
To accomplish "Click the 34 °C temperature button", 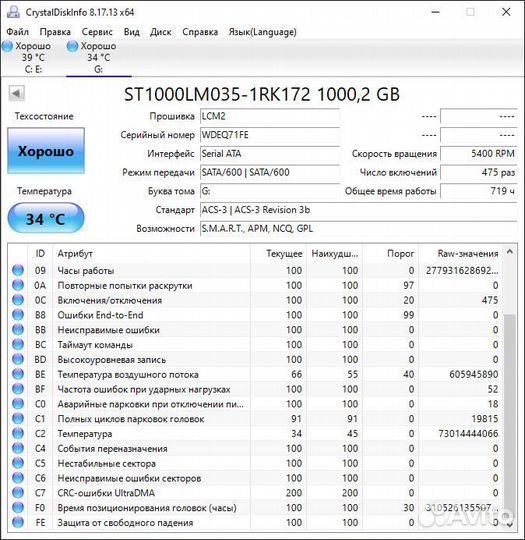I will pos(46,219).
